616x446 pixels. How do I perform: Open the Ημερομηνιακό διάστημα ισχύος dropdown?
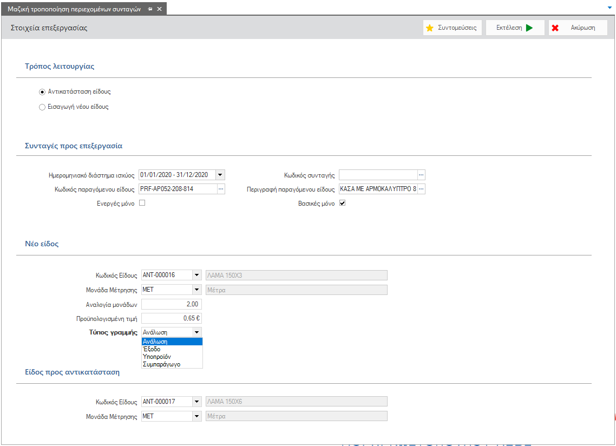click(220, 175)
